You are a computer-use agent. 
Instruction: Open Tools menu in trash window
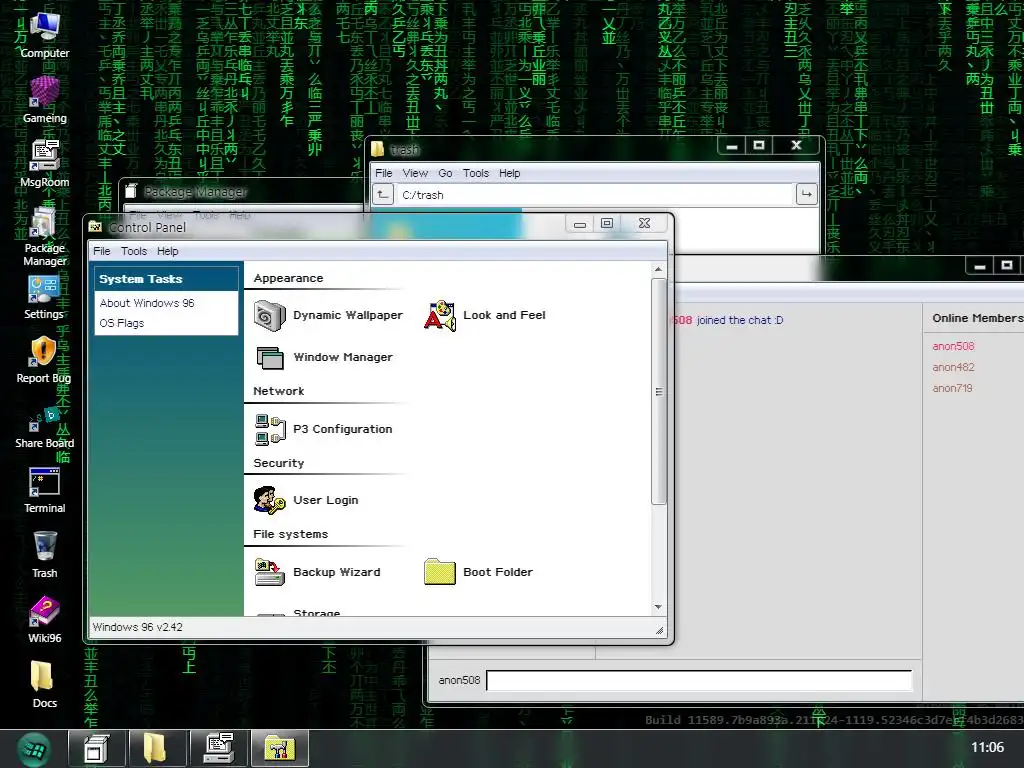point(476,173)
